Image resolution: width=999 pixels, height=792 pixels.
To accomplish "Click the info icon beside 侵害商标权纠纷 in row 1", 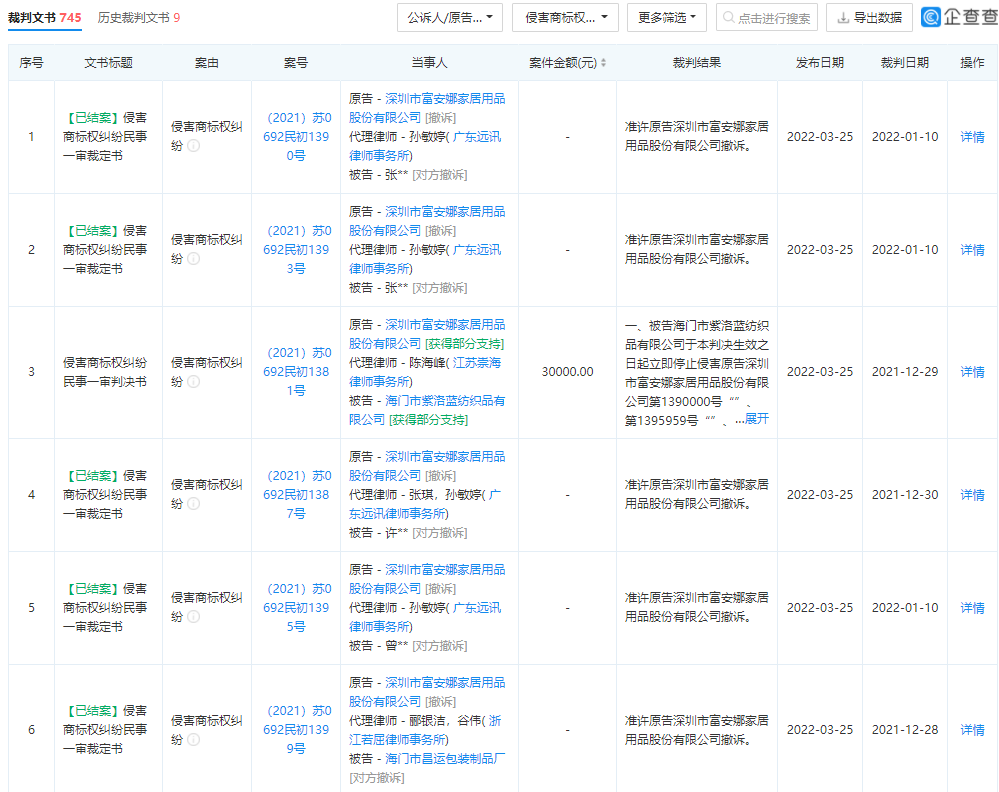I will tap(193, 146).
